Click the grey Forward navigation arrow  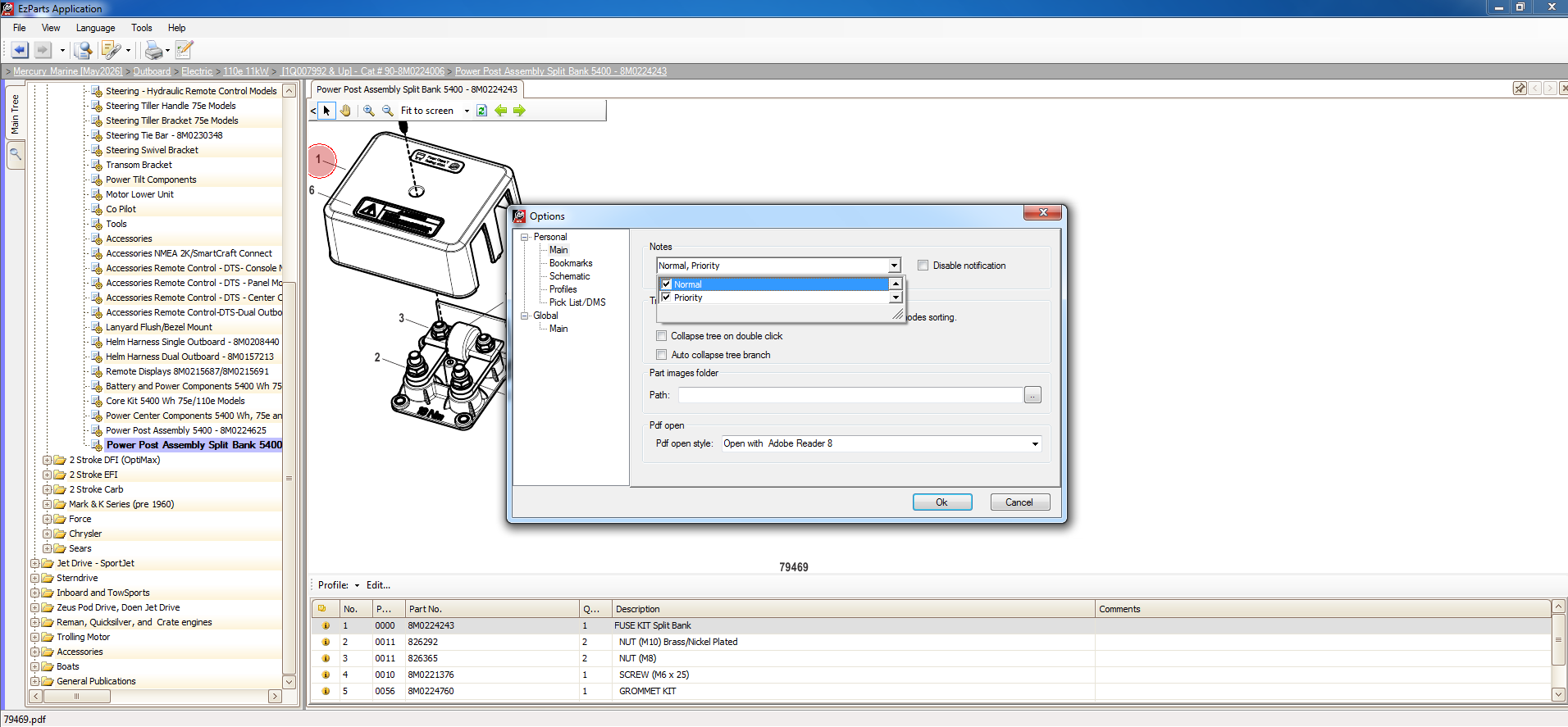[43, 50]
